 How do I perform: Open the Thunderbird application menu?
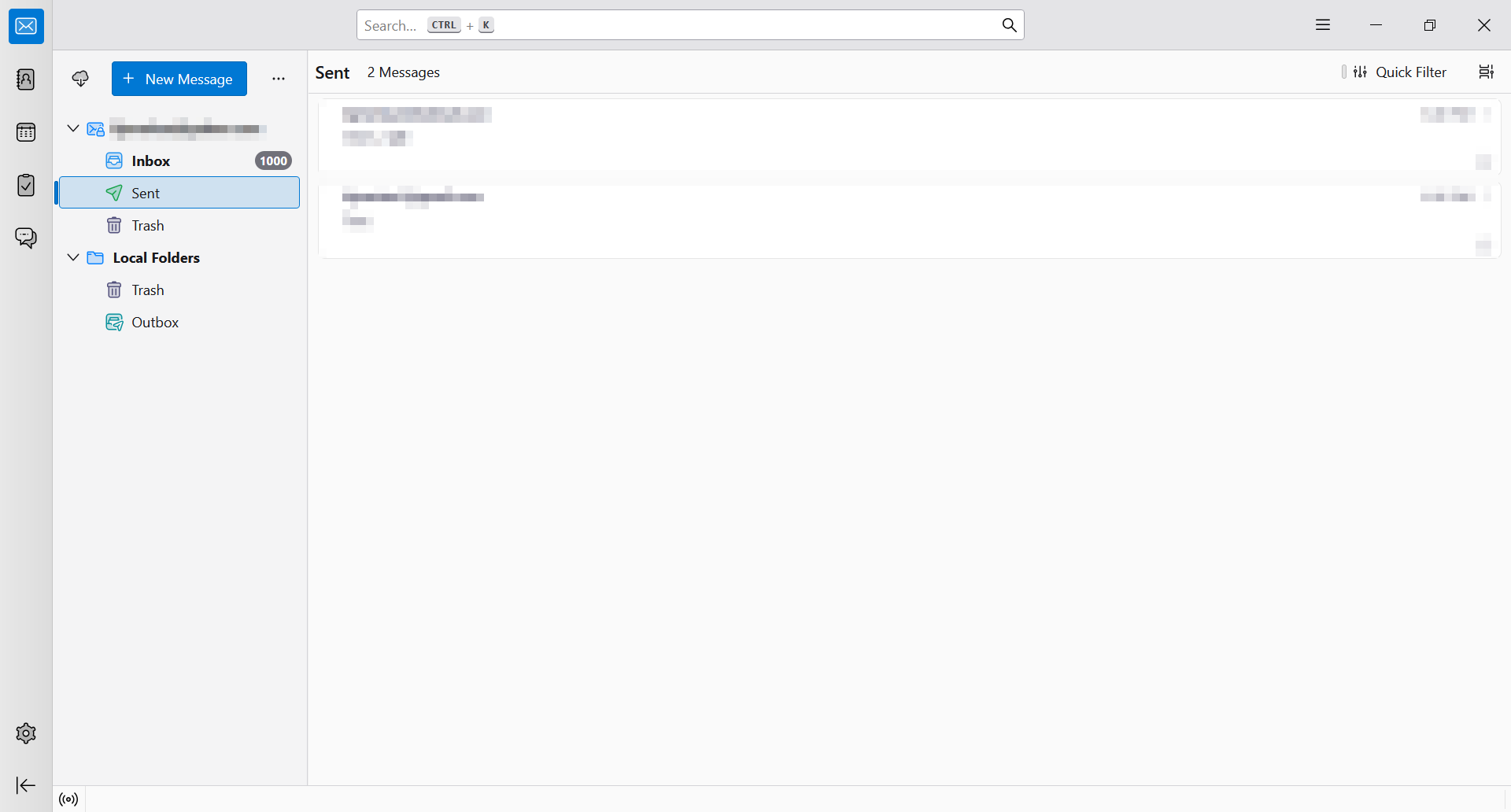point(1323,25)
